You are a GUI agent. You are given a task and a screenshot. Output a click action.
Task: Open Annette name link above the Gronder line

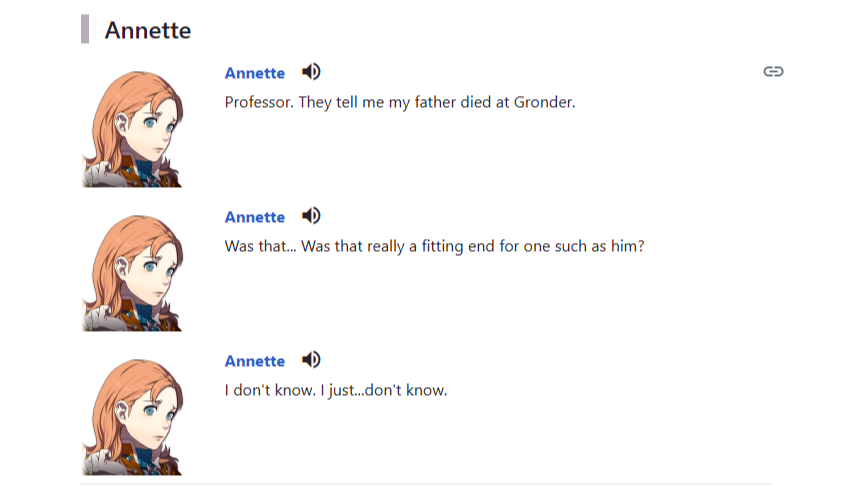pos(254,73)
